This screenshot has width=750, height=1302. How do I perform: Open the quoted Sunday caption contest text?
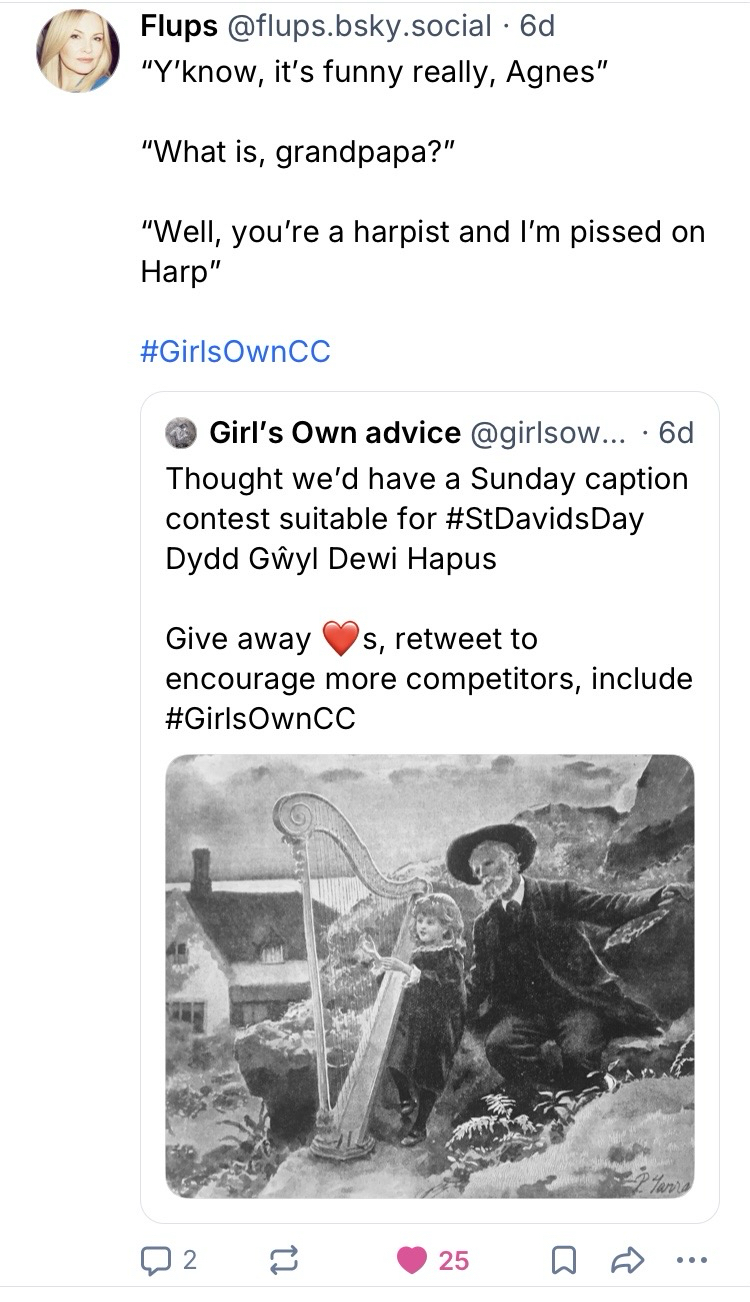pyautogui.click(x=427, y=479)
